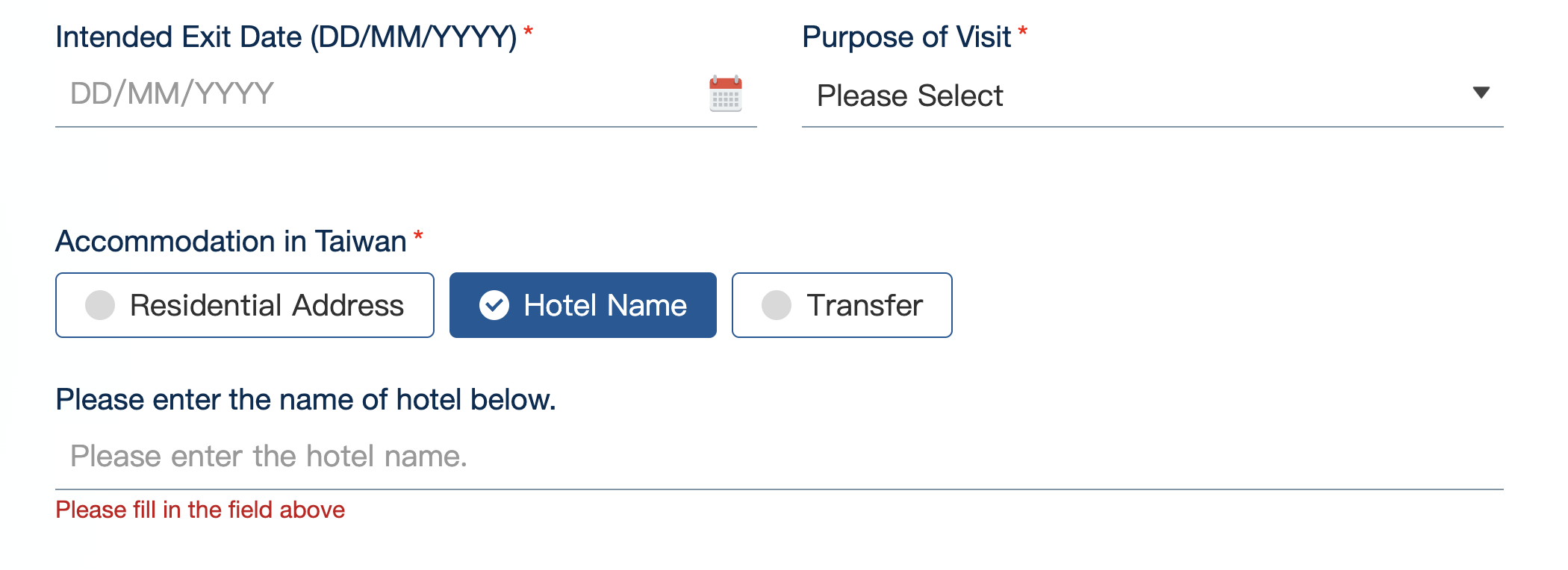Expand the Purpose of Visit dropdown arrow
The image size is (1568, 570).
(x=1481, y=93)
